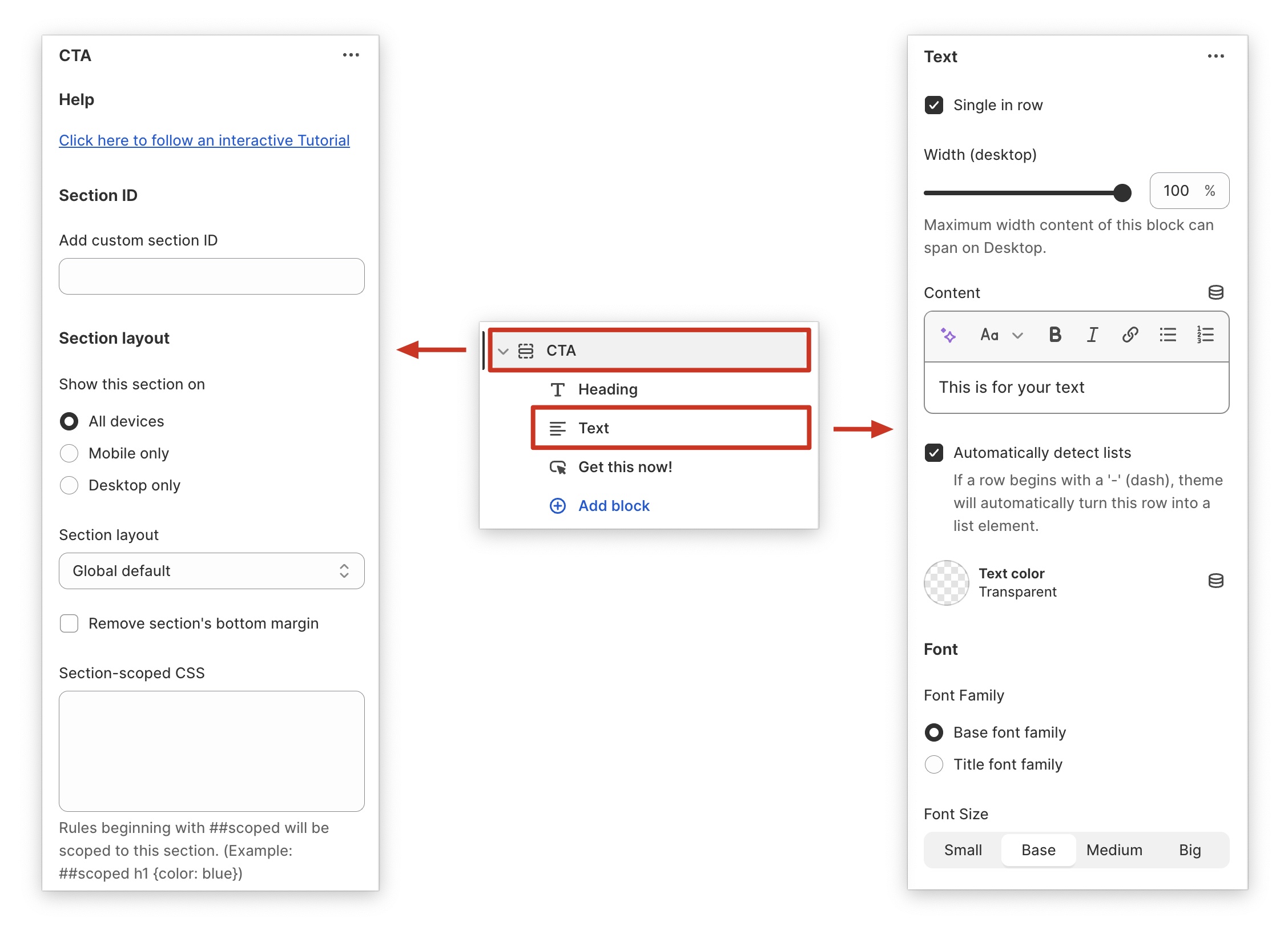
Task: Select Mobile only radio option
Action: point(69,453)
